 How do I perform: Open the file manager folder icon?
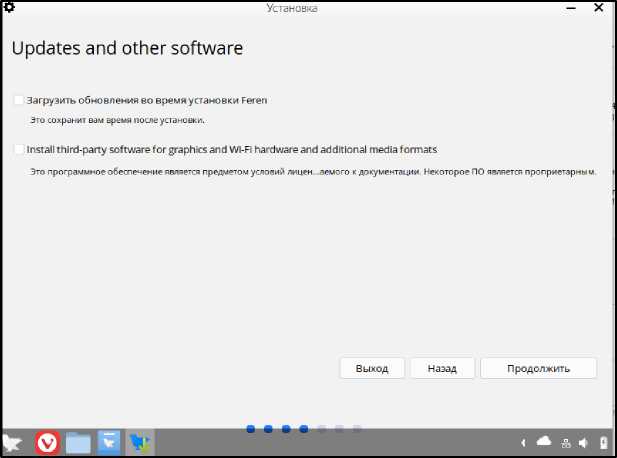[x=78, y=443]
